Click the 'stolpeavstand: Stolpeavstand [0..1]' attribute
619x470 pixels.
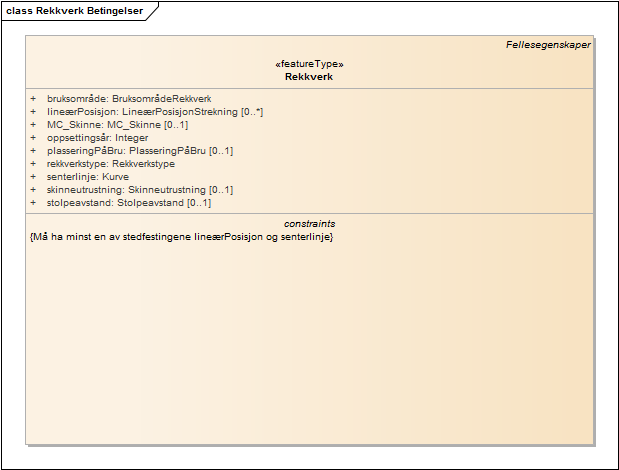click(129, 203)
